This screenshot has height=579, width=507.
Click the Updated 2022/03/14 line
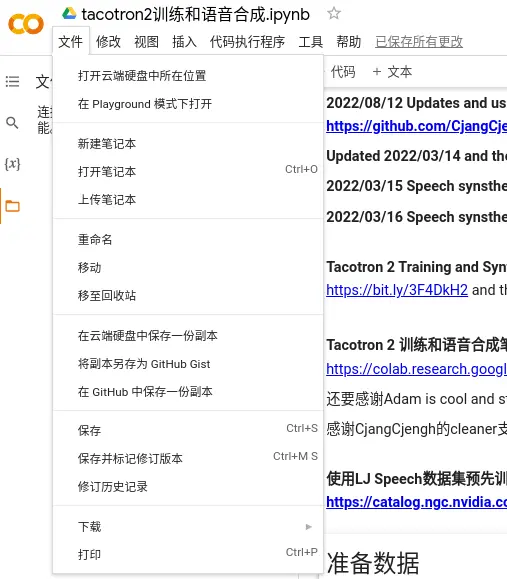click(417, 156)
